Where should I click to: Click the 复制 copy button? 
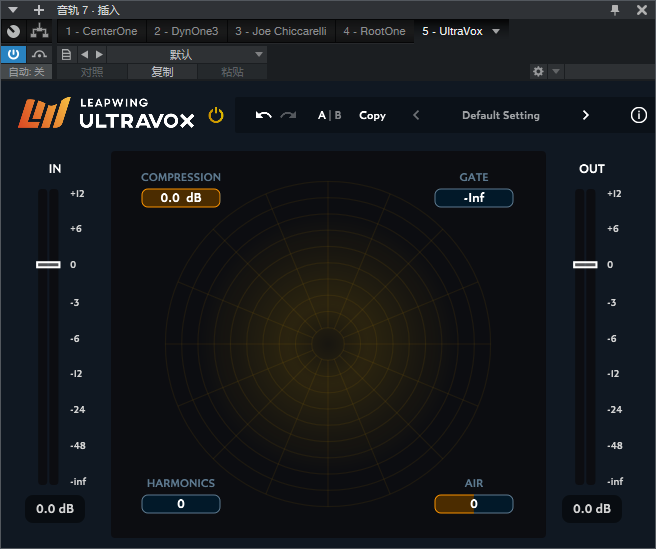pyautogui.click(x=162, y=72)
